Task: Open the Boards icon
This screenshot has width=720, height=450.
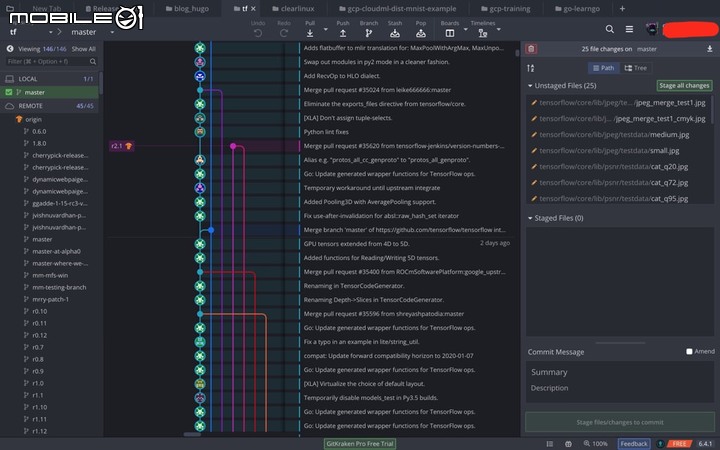Action: coord(450,33)
